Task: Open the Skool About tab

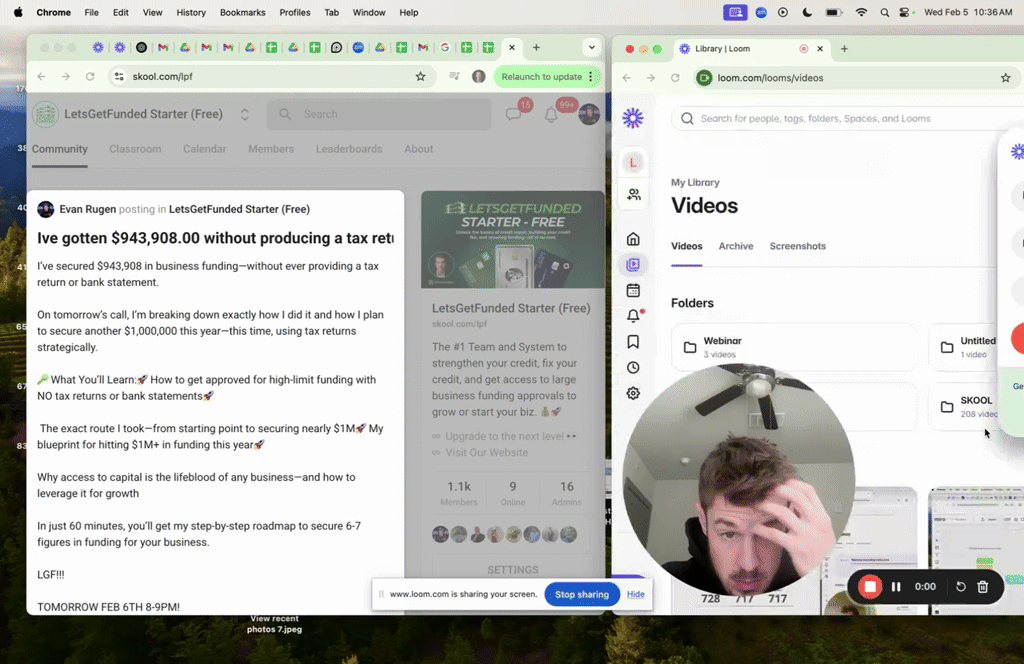Action: (x=419, y=149)
